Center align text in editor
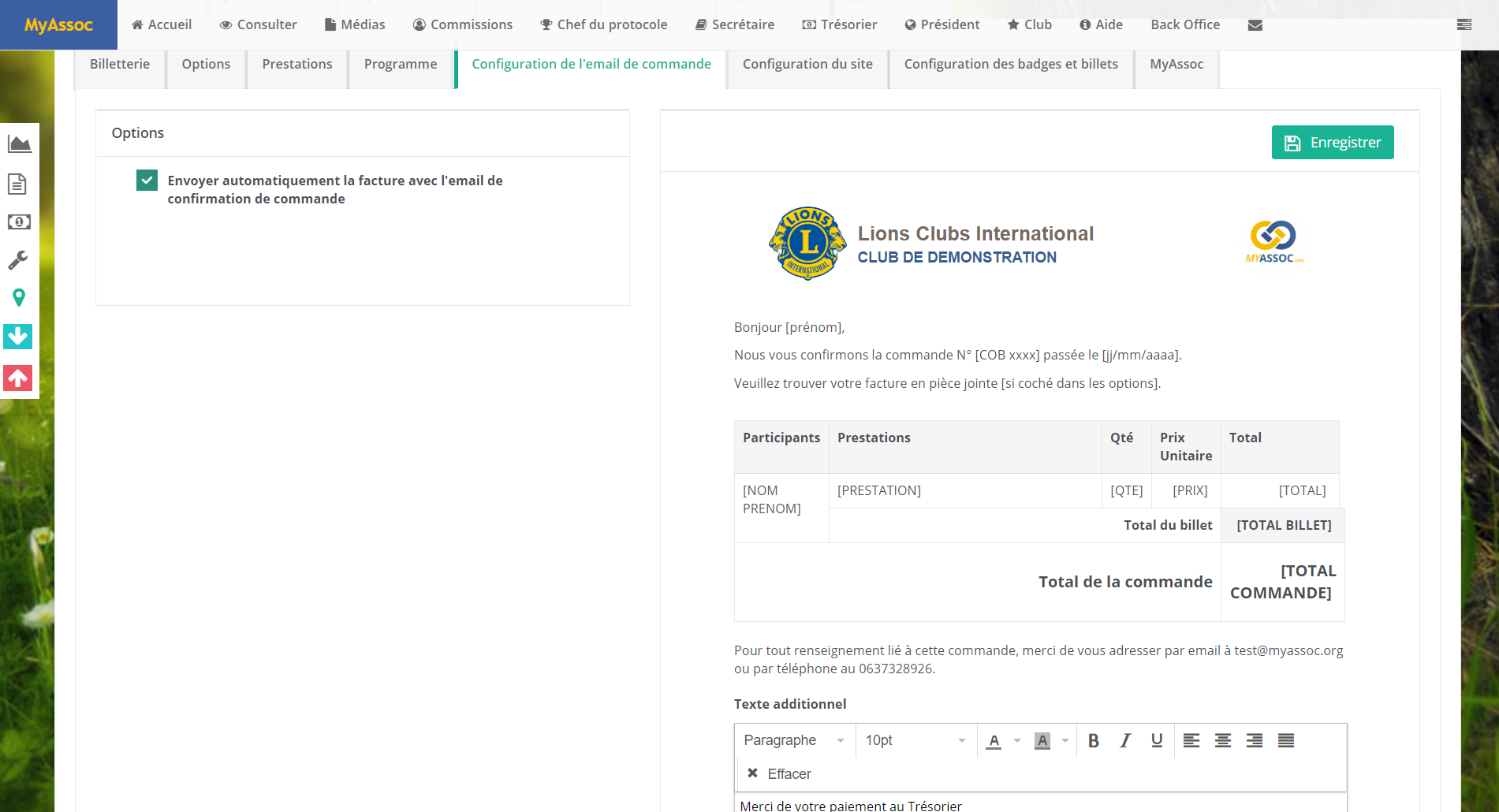The image size is (1499, 812). point(1223,740)
